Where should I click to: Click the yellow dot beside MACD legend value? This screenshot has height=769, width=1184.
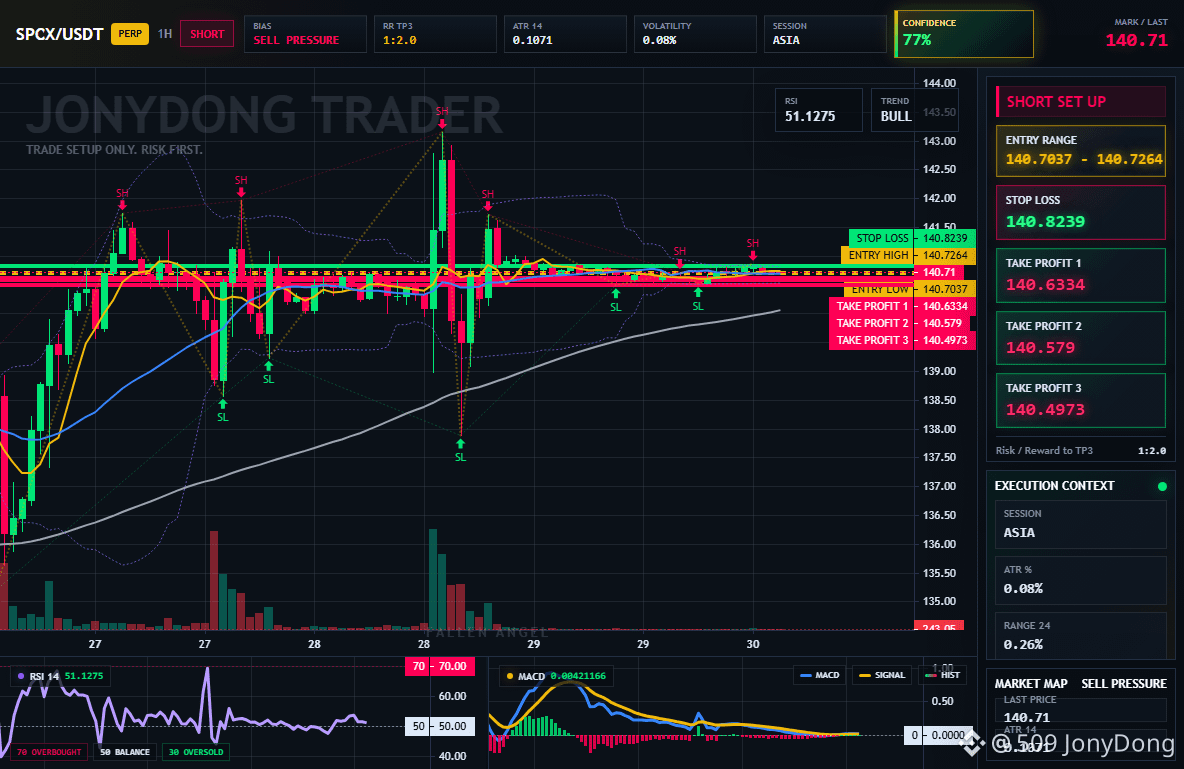click(510, 676)
